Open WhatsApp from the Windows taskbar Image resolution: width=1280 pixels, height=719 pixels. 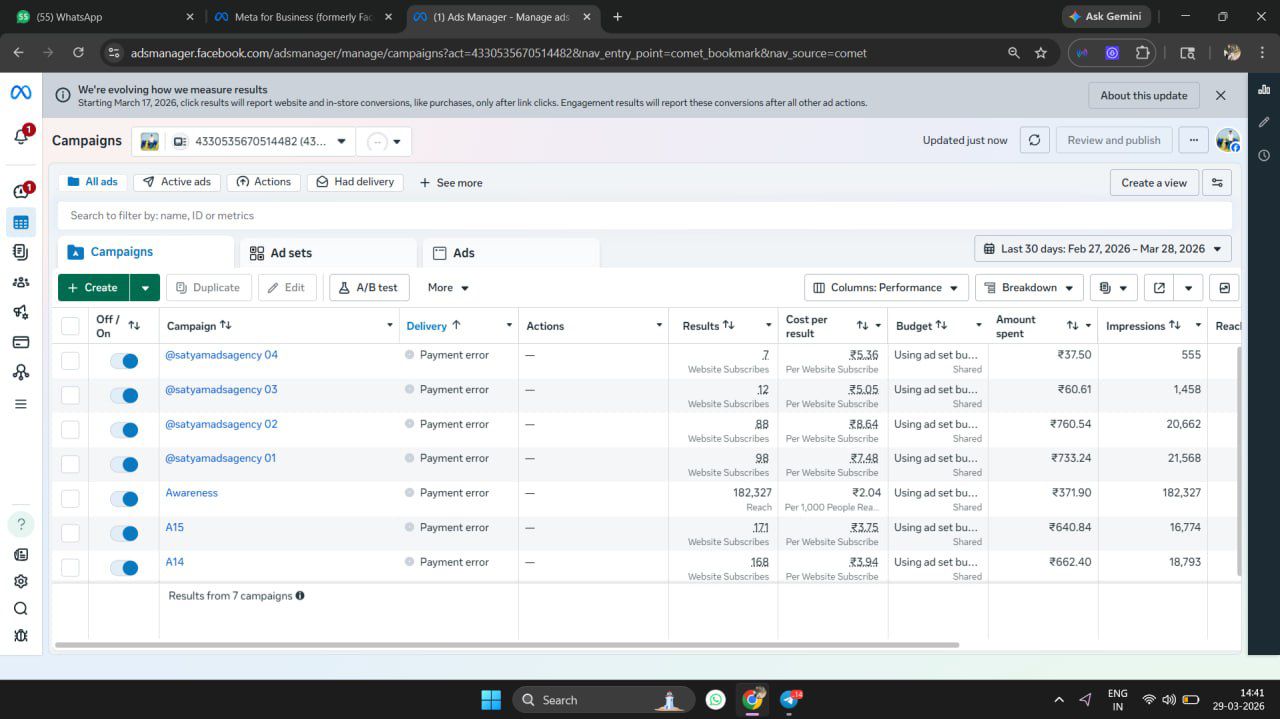coord(715,700)
